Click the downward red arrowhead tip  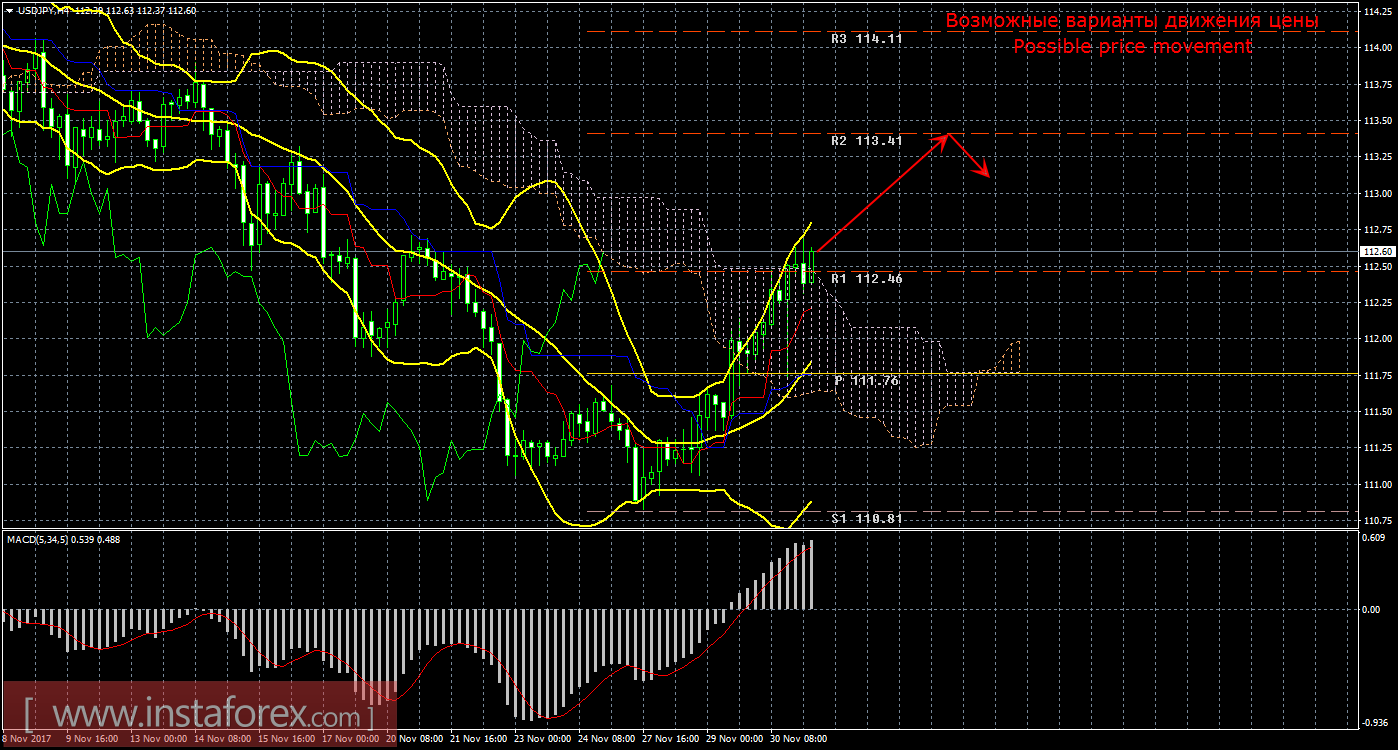989,177
